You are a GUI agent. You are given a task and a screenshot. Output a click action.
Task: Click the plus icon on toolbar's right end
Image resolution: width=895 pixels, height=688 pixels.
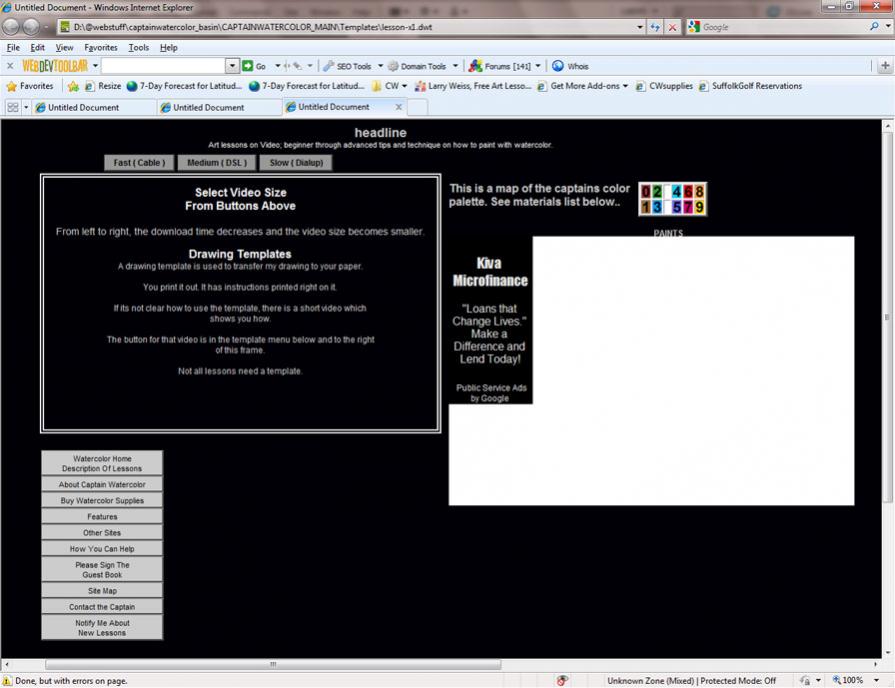[x=885, y=66]
